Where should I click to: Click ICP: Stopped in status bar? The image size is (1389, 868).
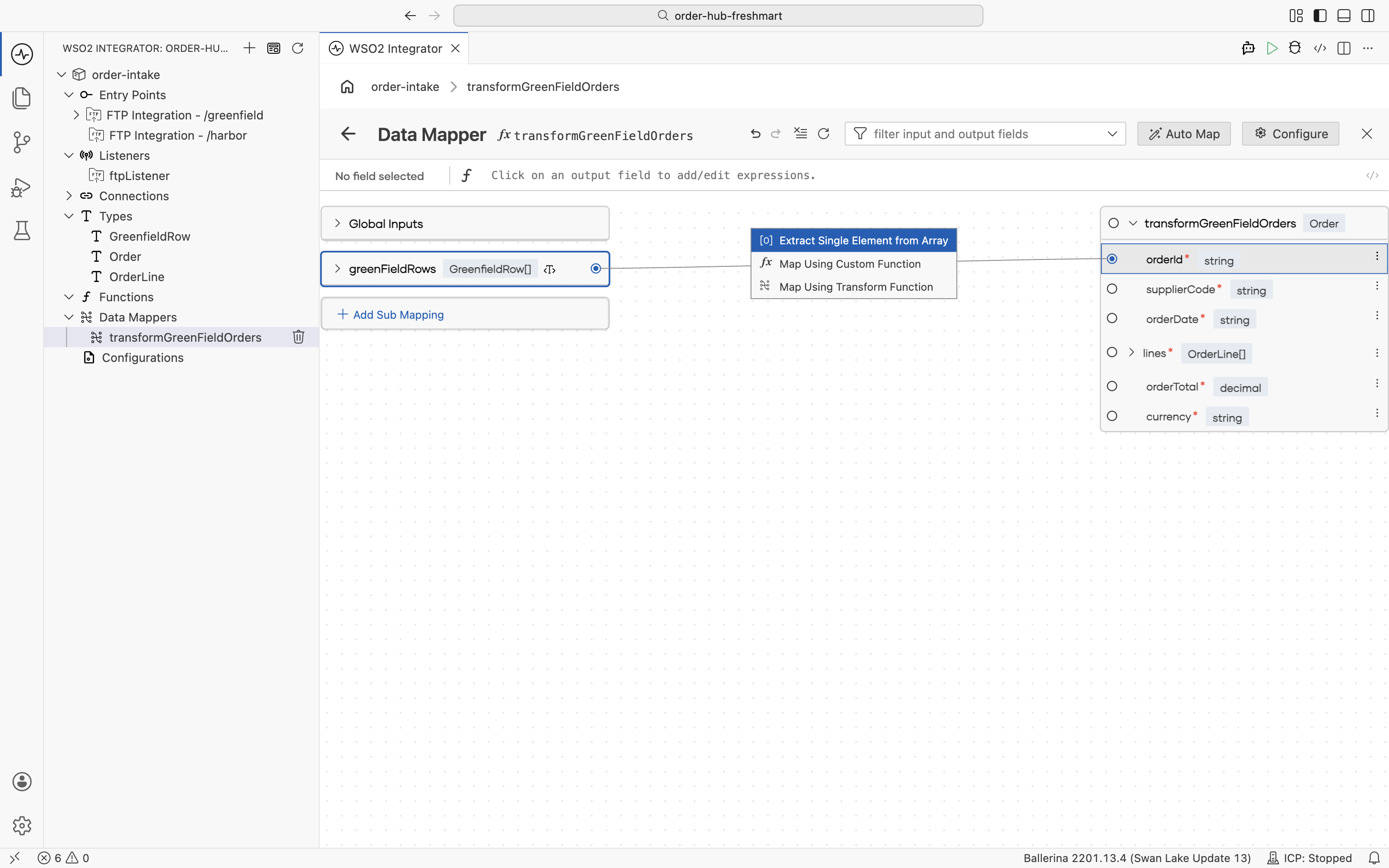click(x=1309, y=858)
